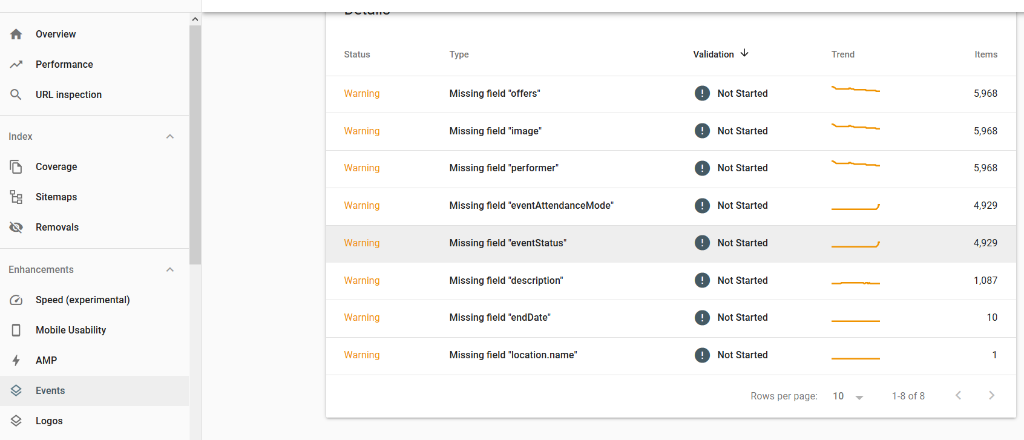Click the validation alert icon in performer row

(x=702, y=168)
